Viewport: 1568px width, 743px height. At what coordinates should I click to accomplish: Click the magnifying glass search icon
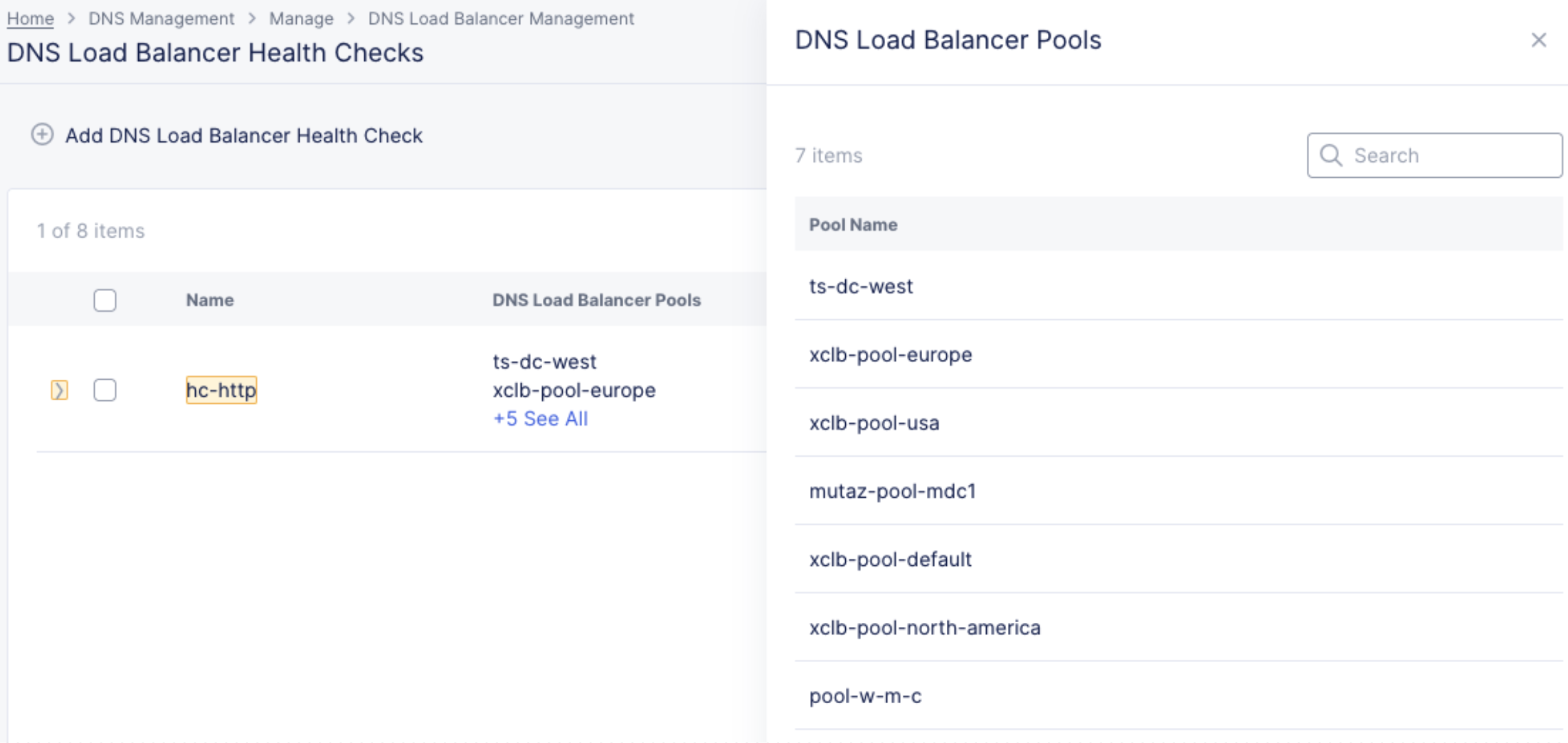[1332, 155]
